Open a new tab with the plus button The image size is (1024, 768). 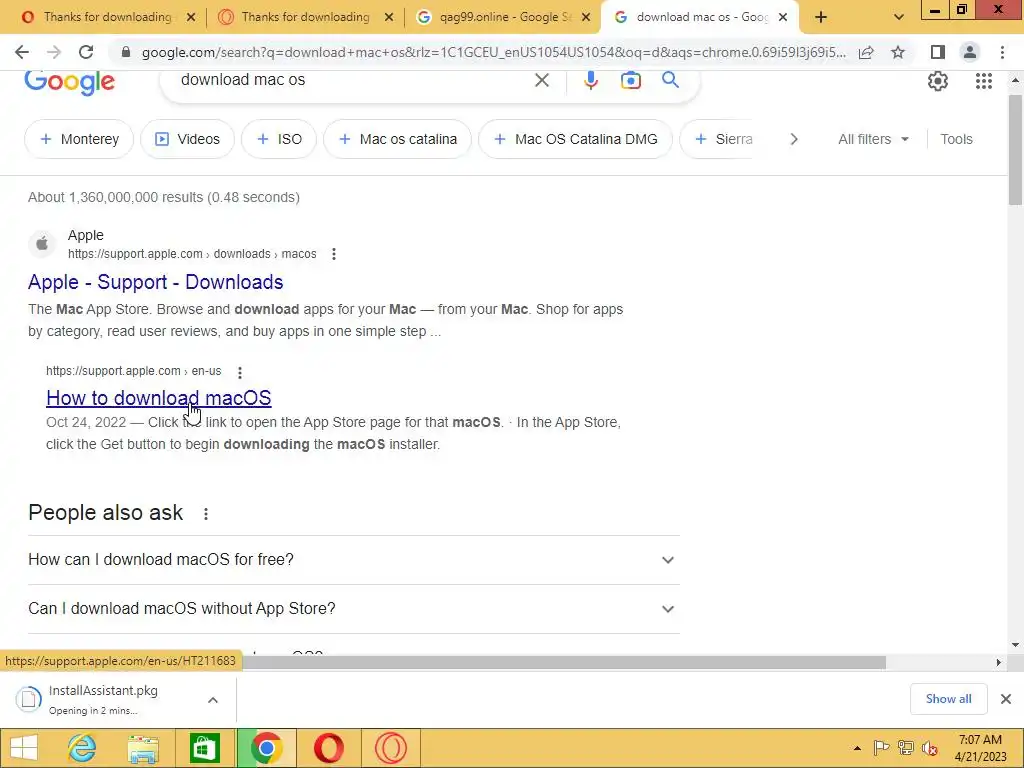click(821, 18)
